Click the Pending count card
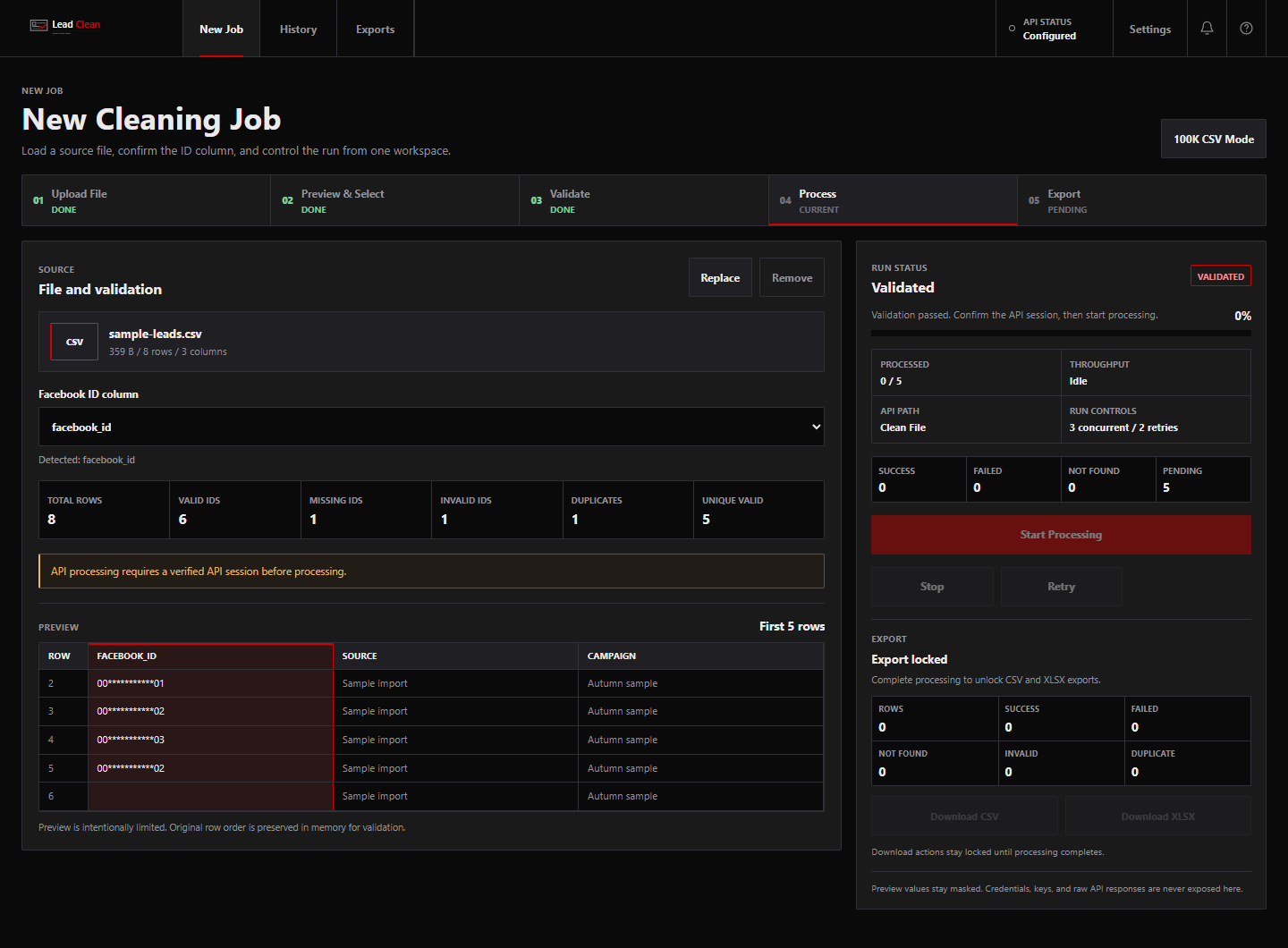The image size is (1288, 948). point(1203,479)
